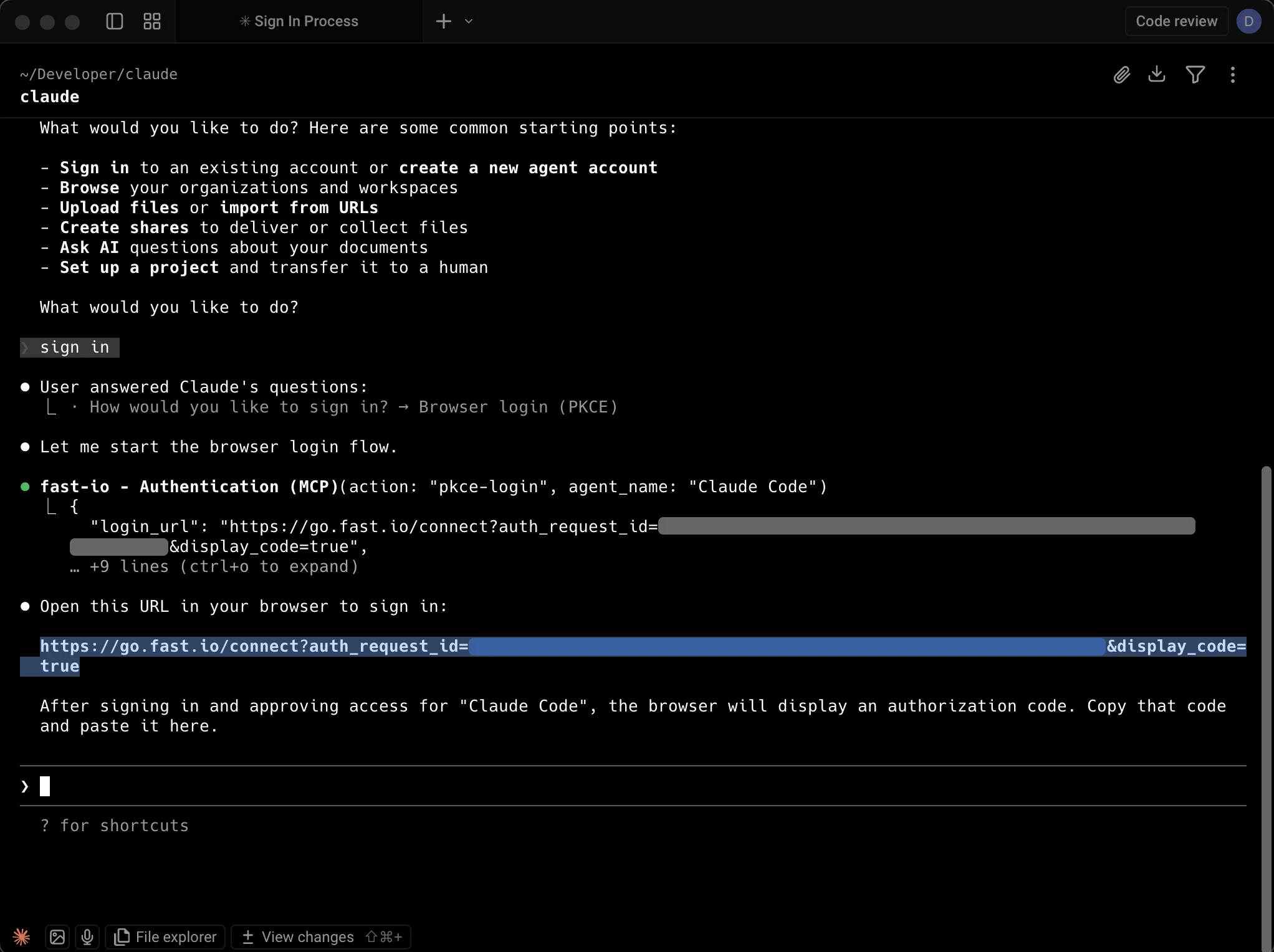
Task: Click the image attach icon
Action: point(57,936)
